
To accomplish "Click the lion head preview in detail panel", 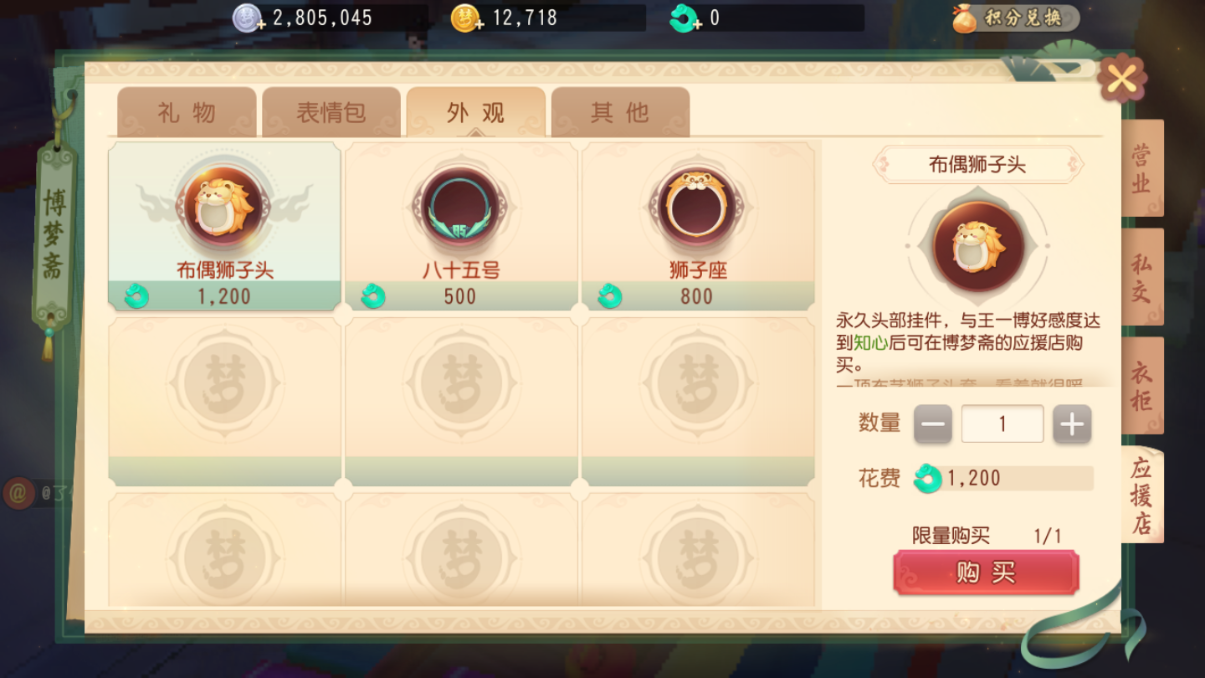I will [978, 246].
